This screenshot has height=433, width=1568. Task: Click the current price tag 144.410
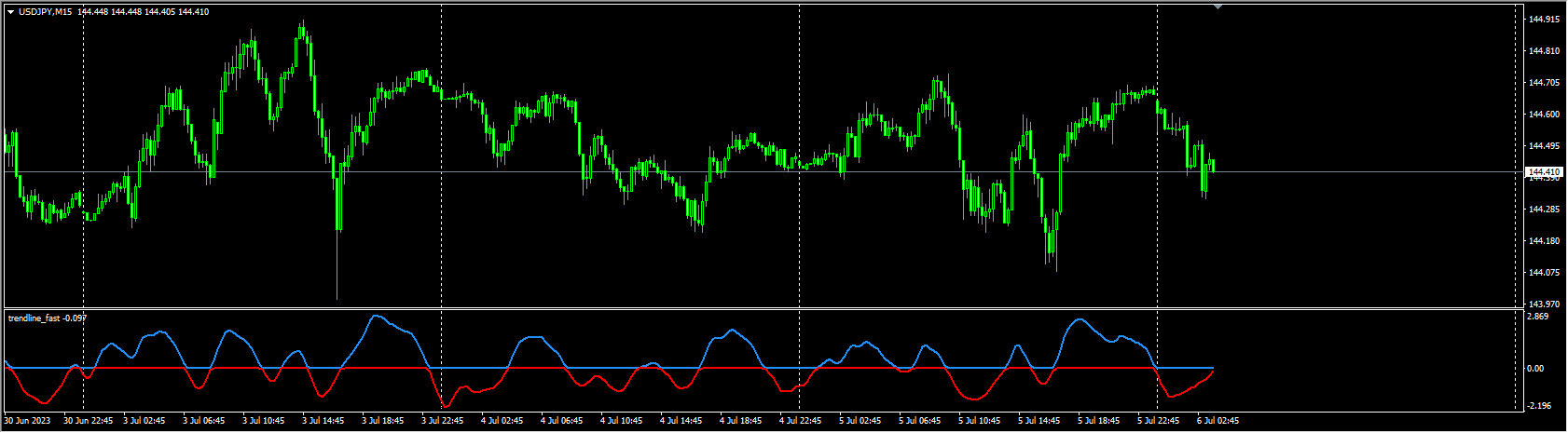1544,172
